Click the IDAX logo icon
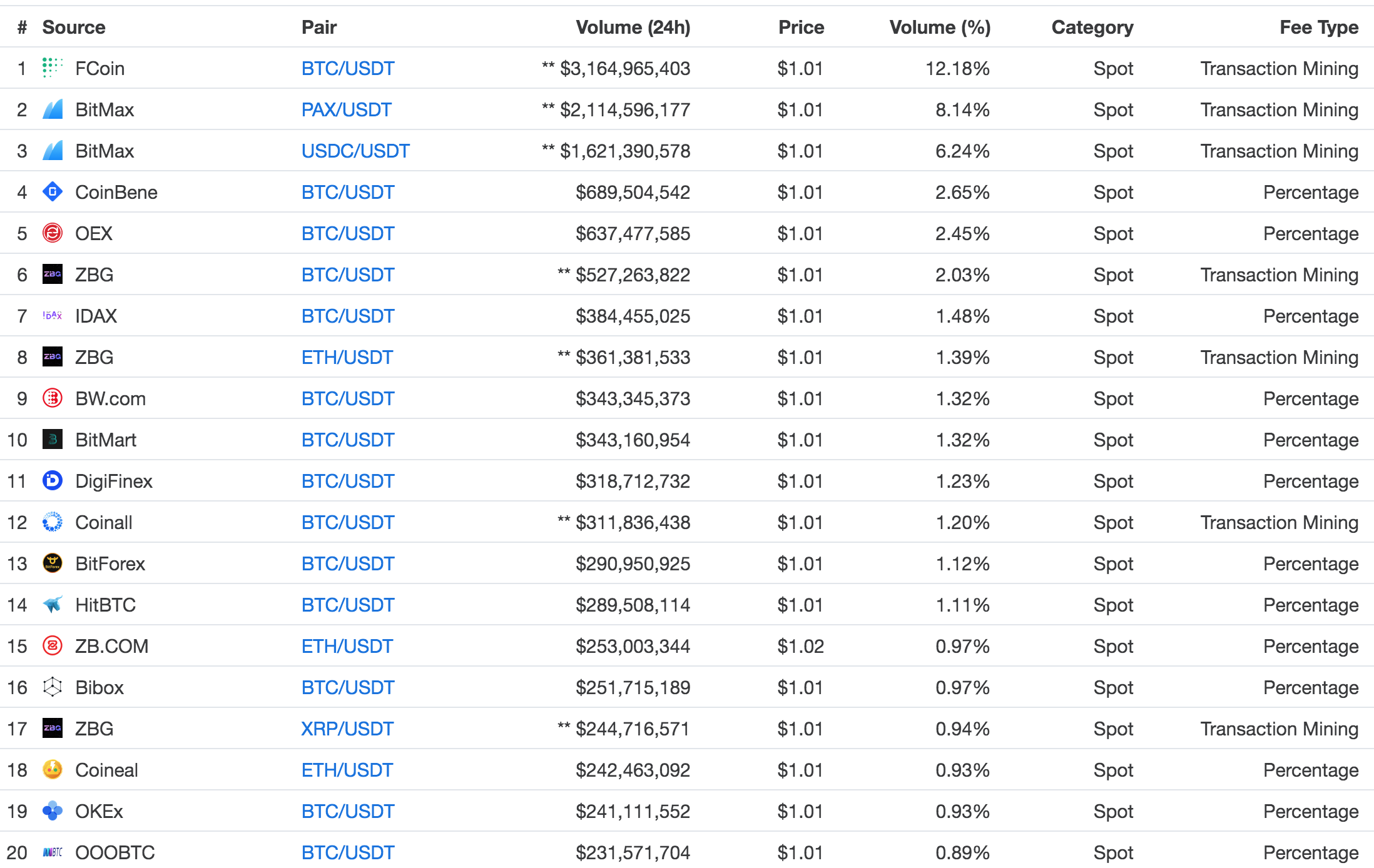 click(53, 315)
